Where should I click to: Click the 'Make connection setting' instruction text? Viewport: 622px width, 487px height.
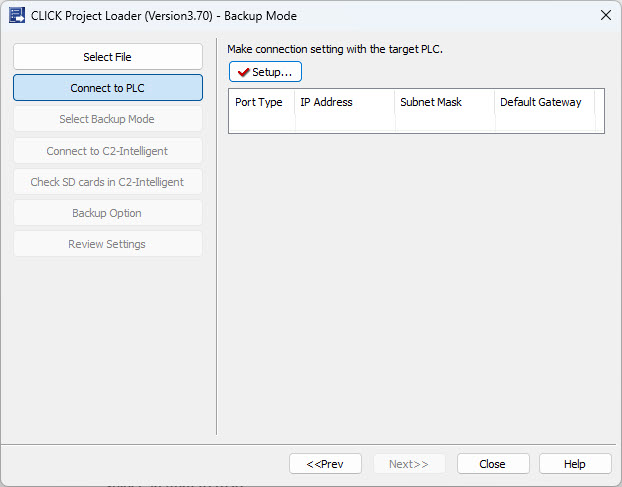click(335, 49)
